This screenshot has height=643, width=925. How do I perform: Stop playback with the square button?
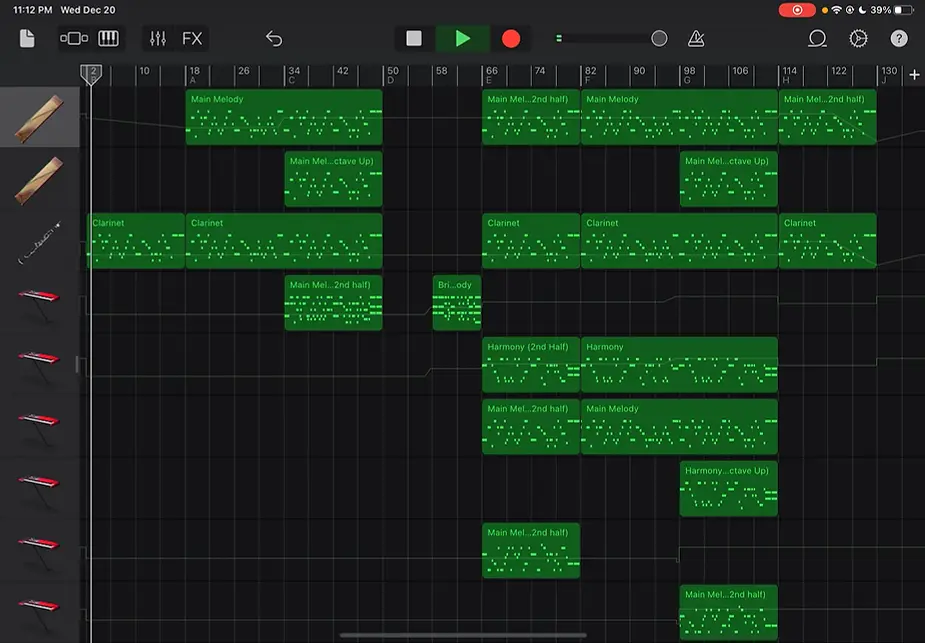pos(414,39)
